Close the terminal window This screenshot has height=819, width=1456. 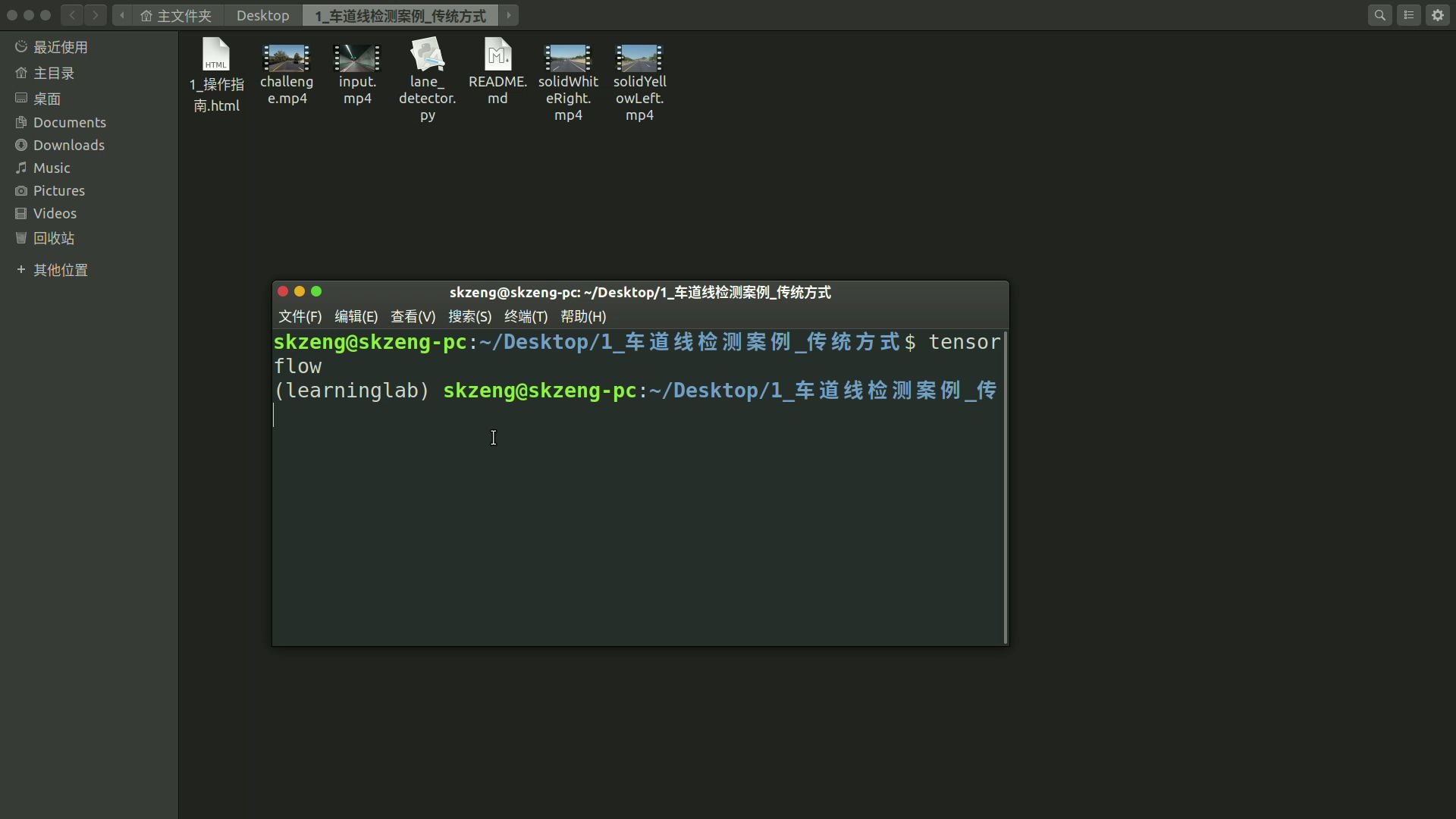pos(283,291)
